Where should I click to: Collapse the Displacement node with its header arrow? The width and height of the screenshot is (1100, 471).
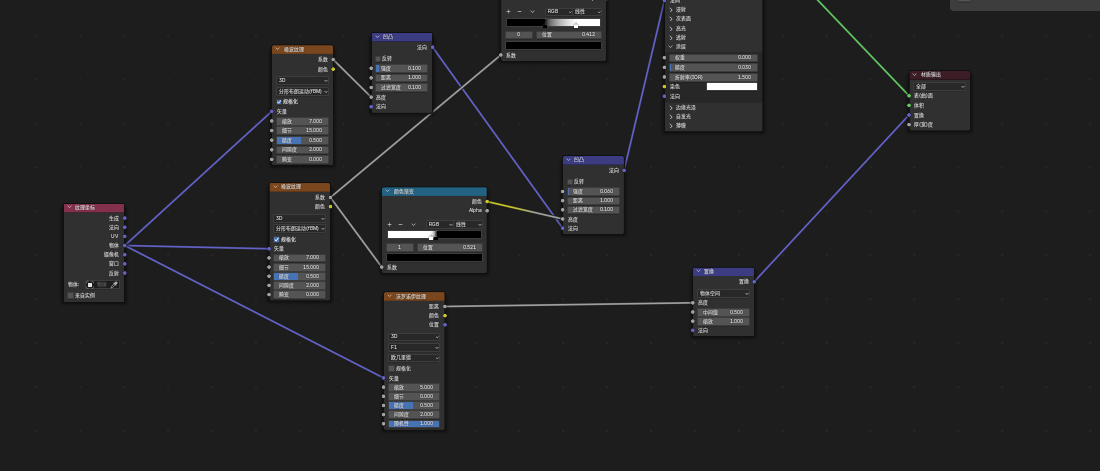pos(698,272)
